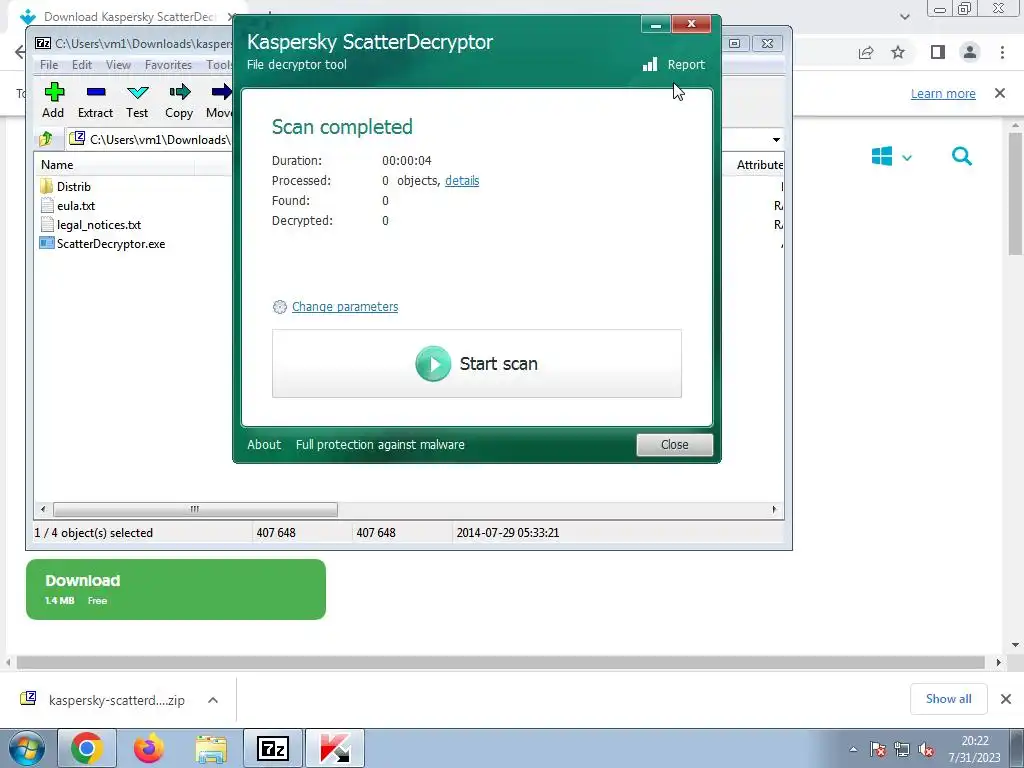Open the Favorites menu in 7-Zip
The image size is (1024, 768).
click(168, 65)
